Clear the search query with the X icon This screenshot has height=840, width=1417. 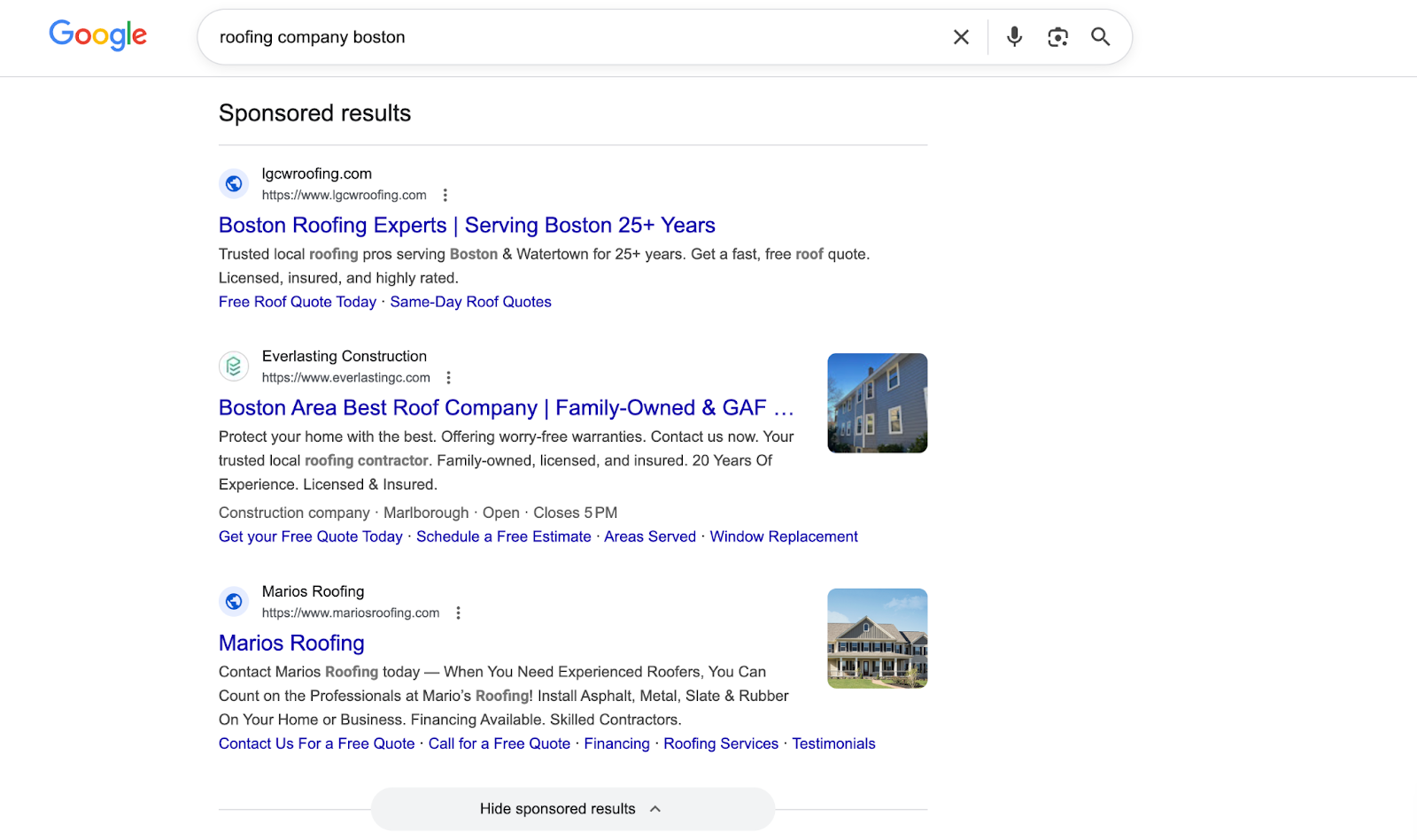[961, 37]
